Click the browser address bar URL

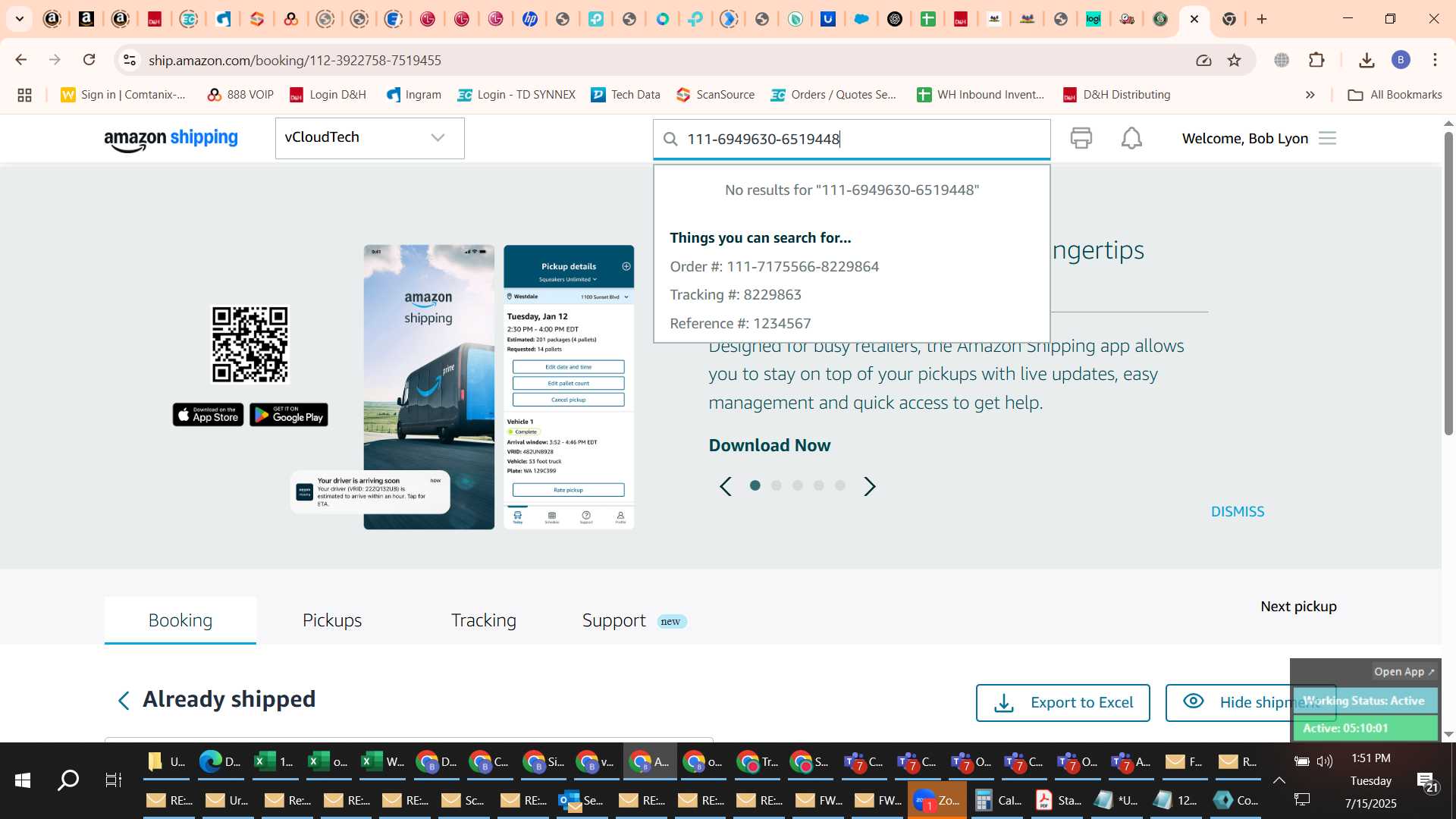pyautogui.click(x=295, y=60)
